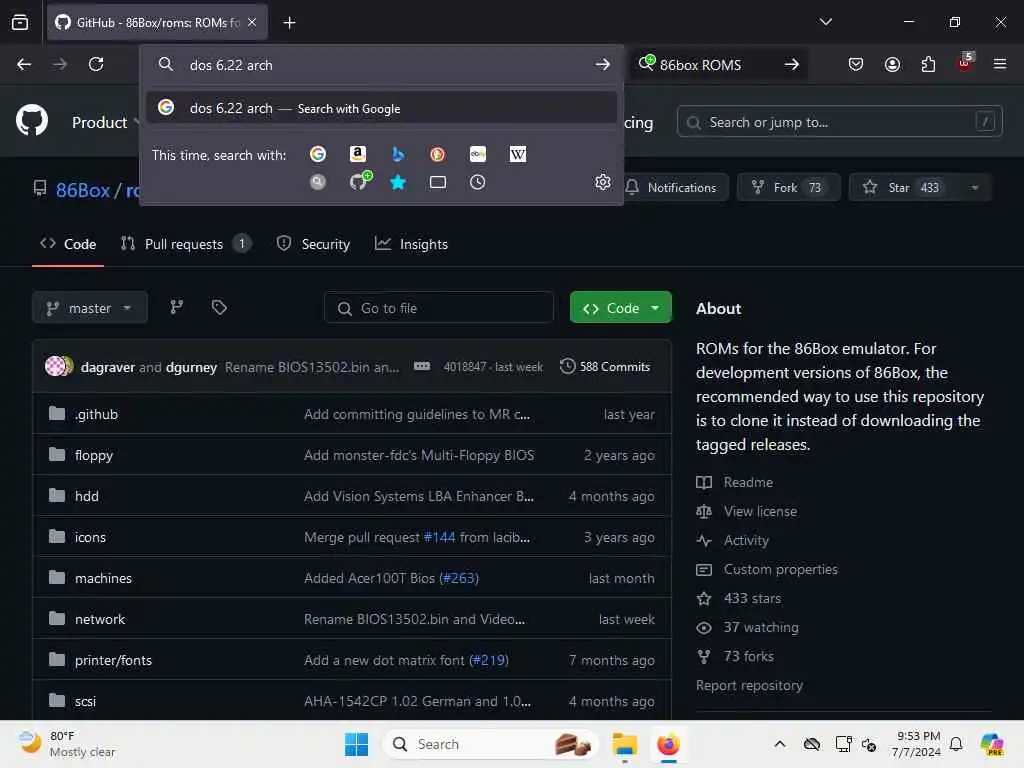Open the printer/fonts folder

[113, 660]
